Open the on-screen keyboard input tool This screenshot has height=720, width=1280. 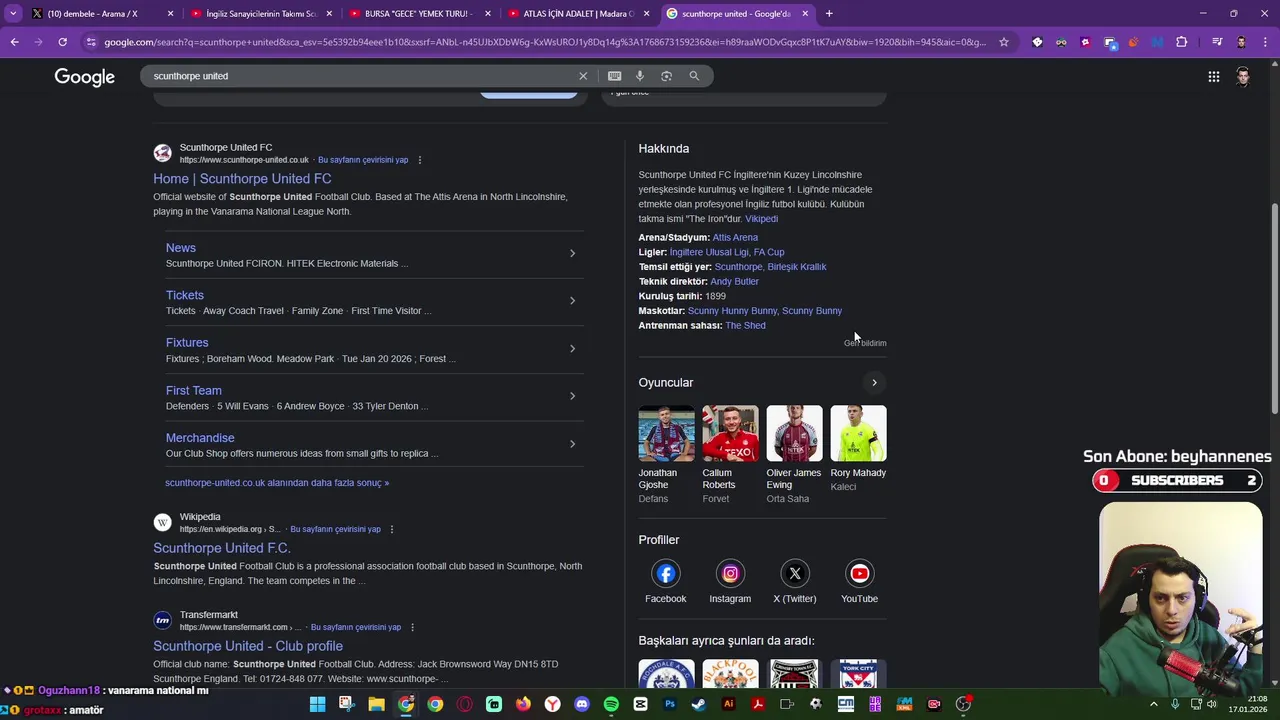tap(614, 76)
